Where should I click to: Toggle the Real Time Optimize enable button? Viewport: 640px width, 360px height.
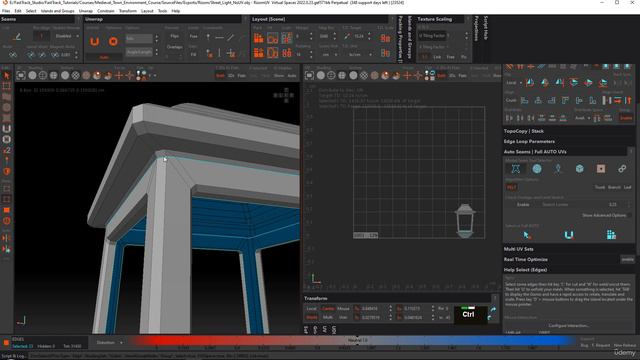click(x=627, y=259)
